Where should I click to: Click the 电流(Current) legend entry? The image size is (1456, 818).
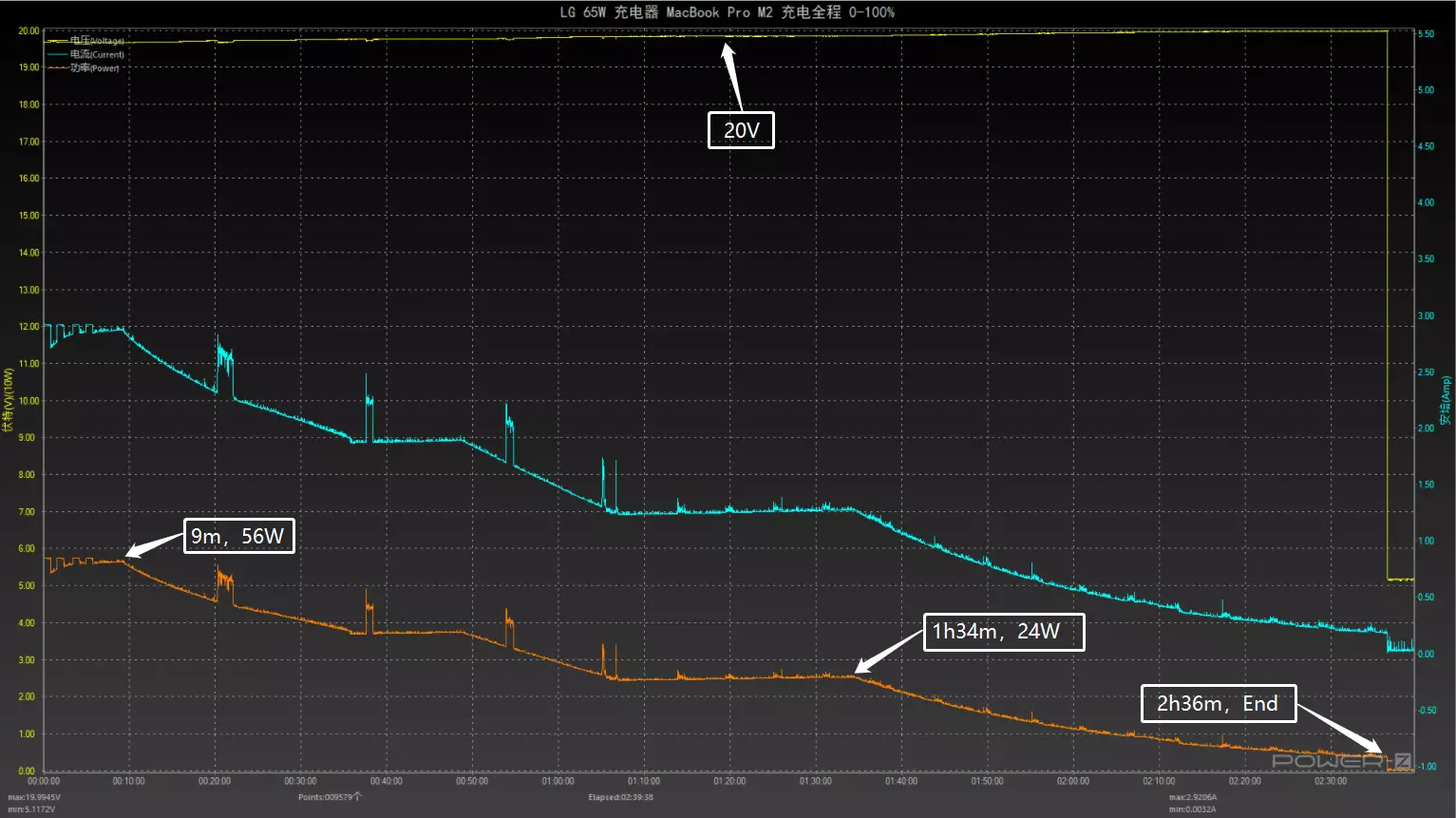click(x=87, y=54)
